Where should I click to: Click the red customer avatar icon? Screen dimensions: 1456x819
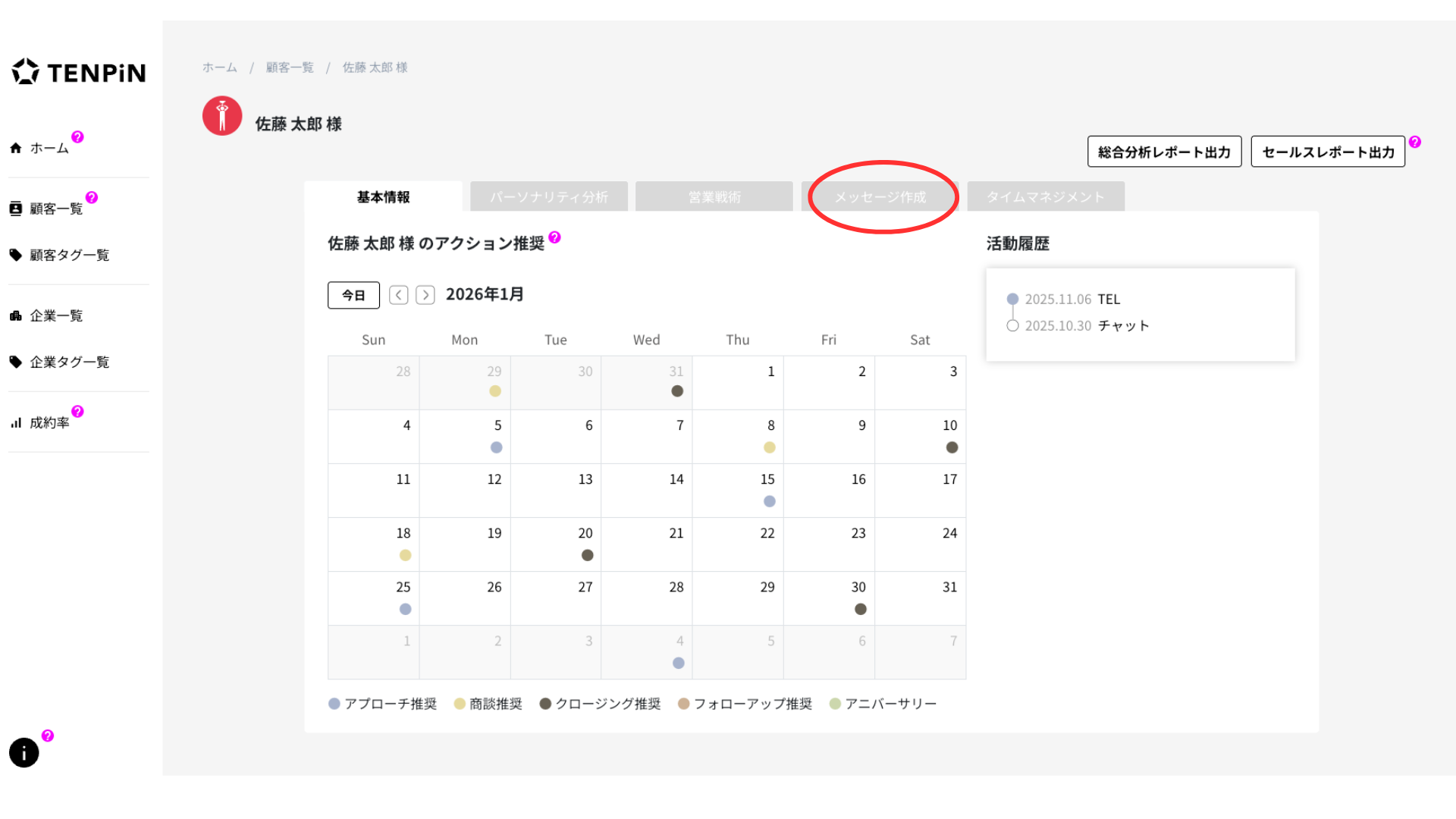(222, 116)
